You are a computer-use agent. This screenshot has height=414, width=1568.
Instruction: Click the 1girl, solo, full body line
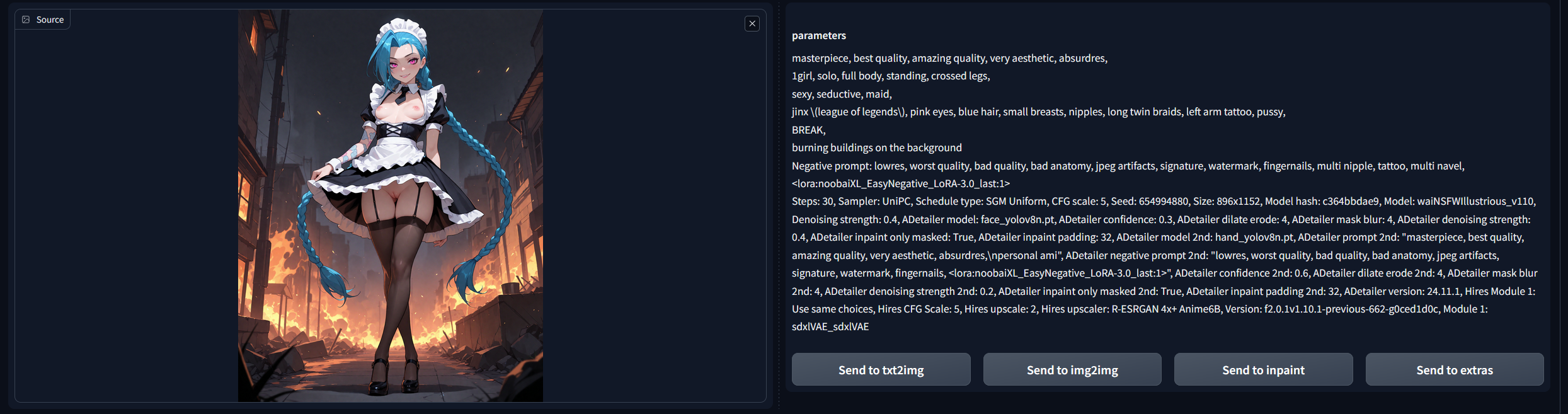890,76
